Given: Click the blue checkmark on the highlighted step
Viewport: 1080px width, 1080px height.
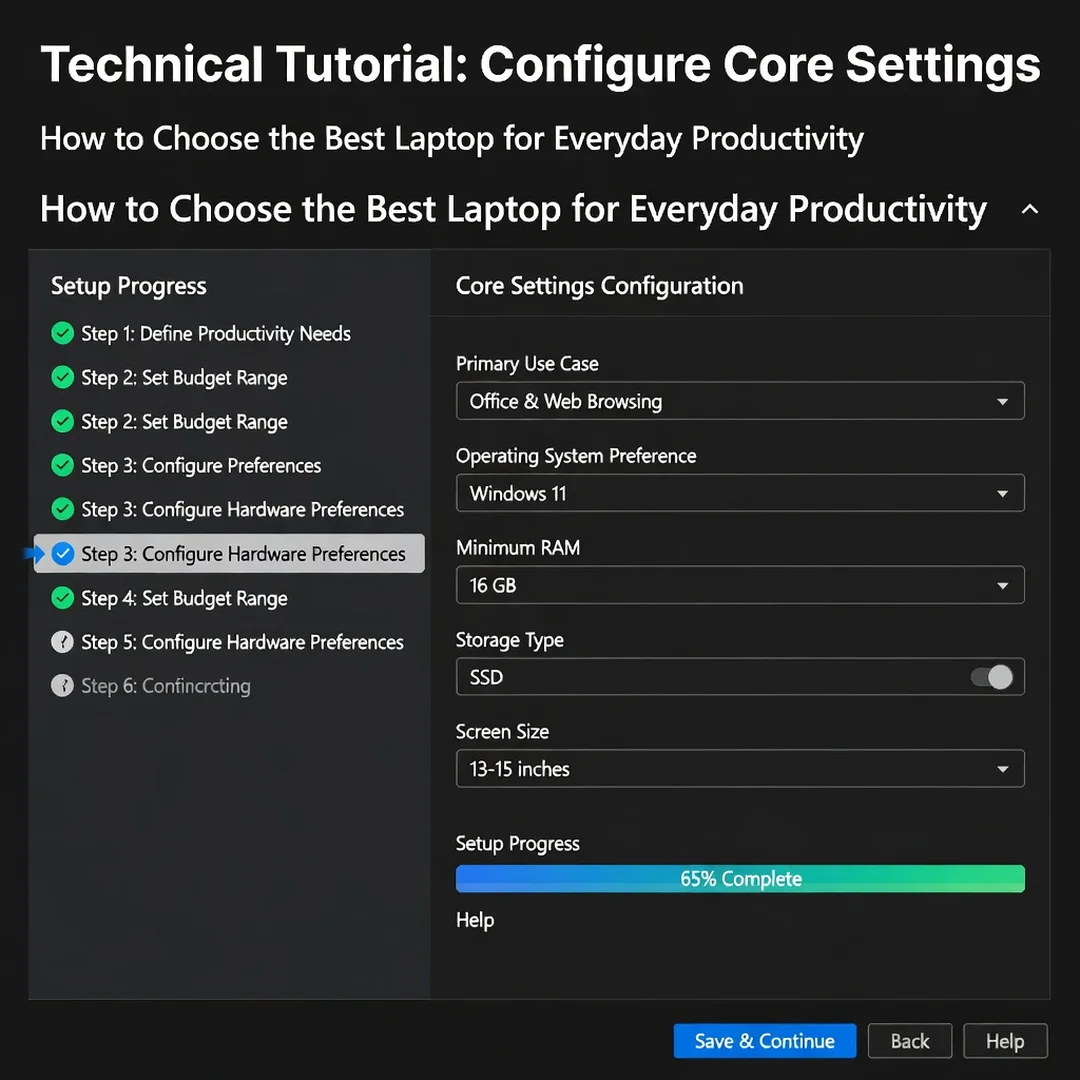Looking at the screenshot, I should pos(63,554).
